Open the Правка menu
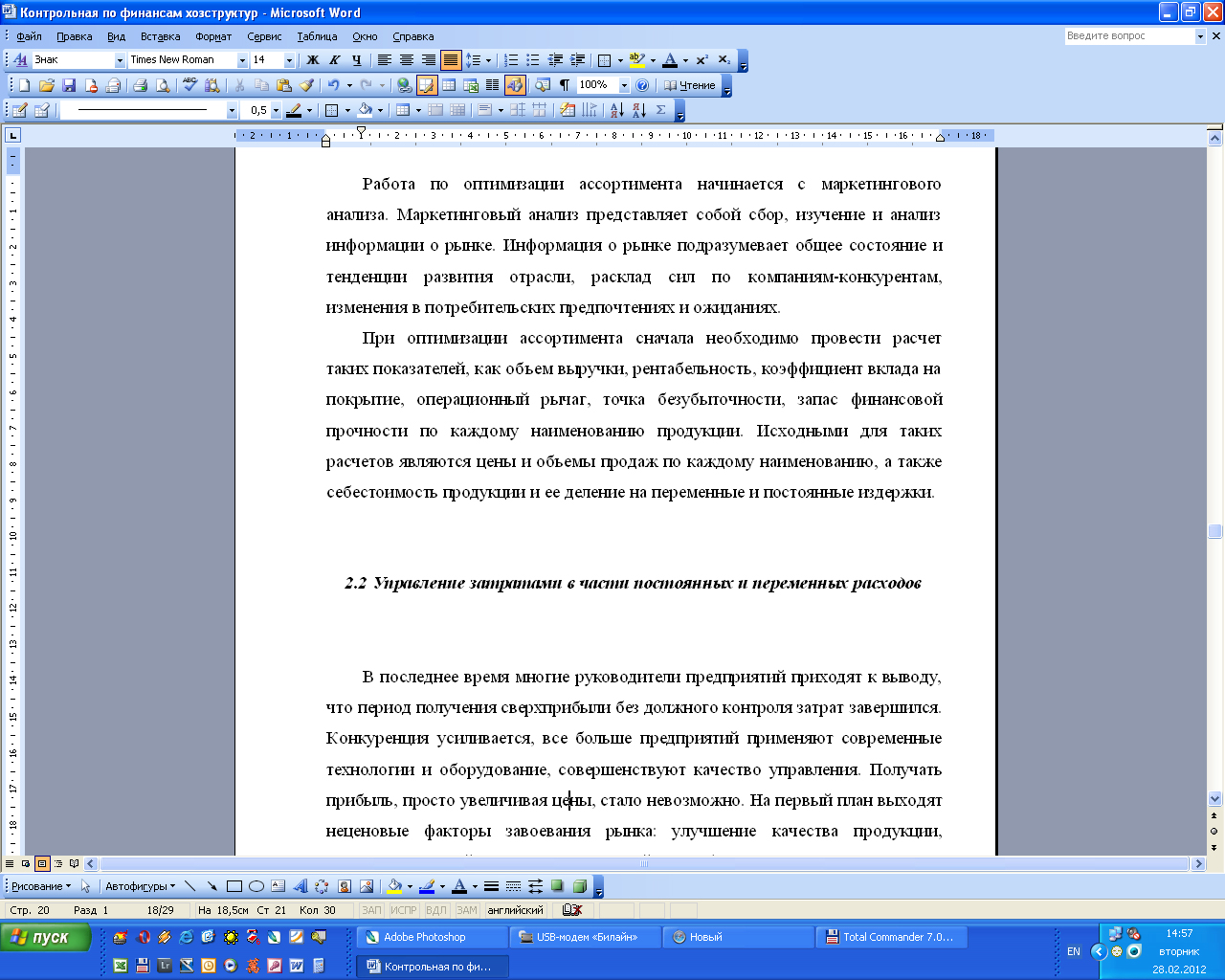1225x980 pixels. click(74, 36)
